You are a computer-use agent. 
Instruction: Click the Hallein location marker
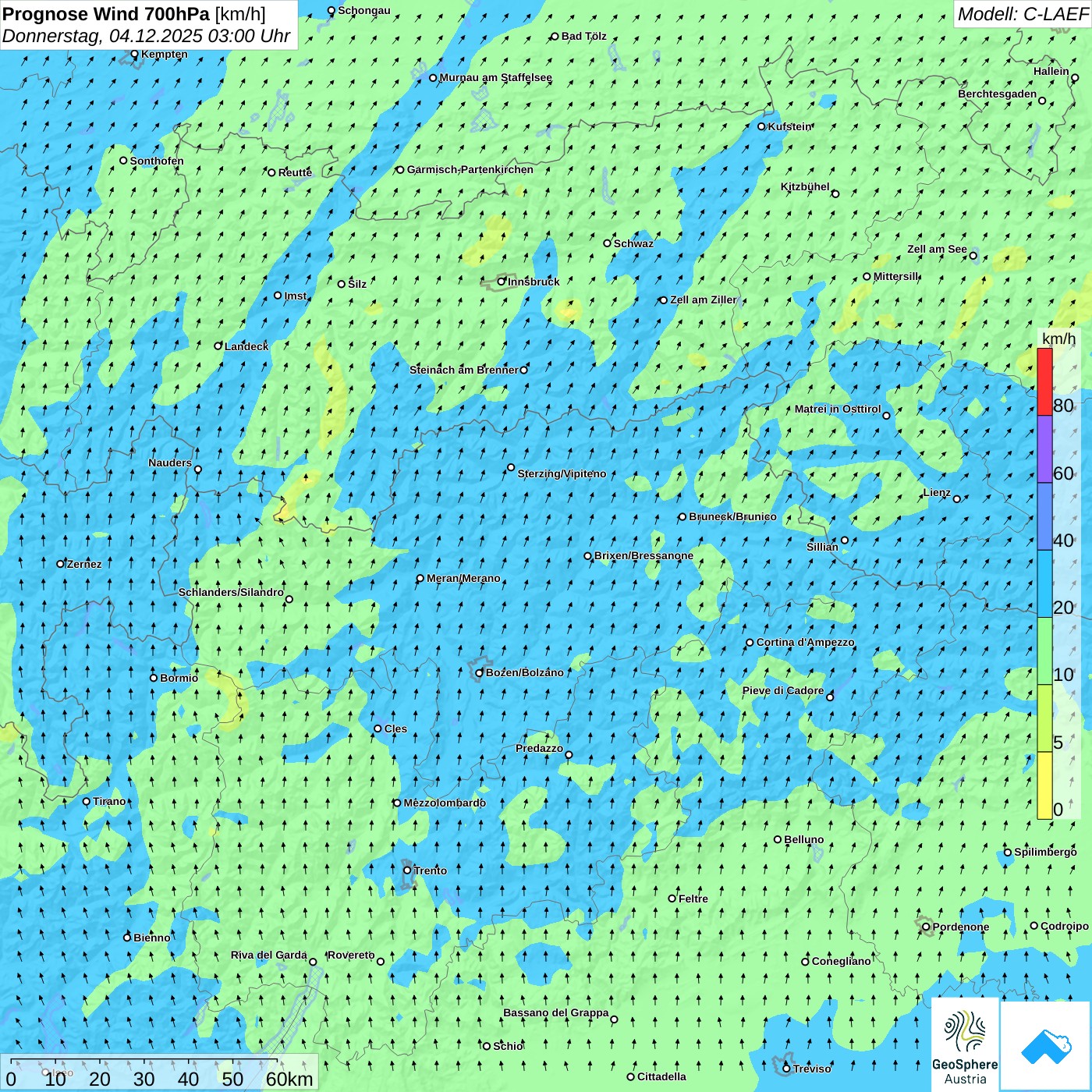1075,77
